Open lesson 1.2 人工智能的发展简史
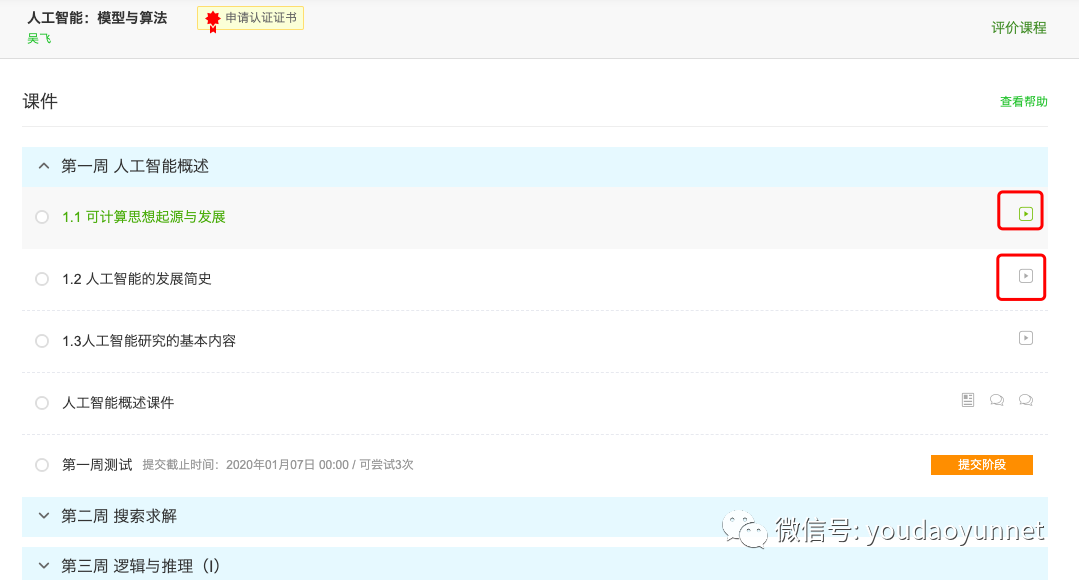 [x=136, y=279]
